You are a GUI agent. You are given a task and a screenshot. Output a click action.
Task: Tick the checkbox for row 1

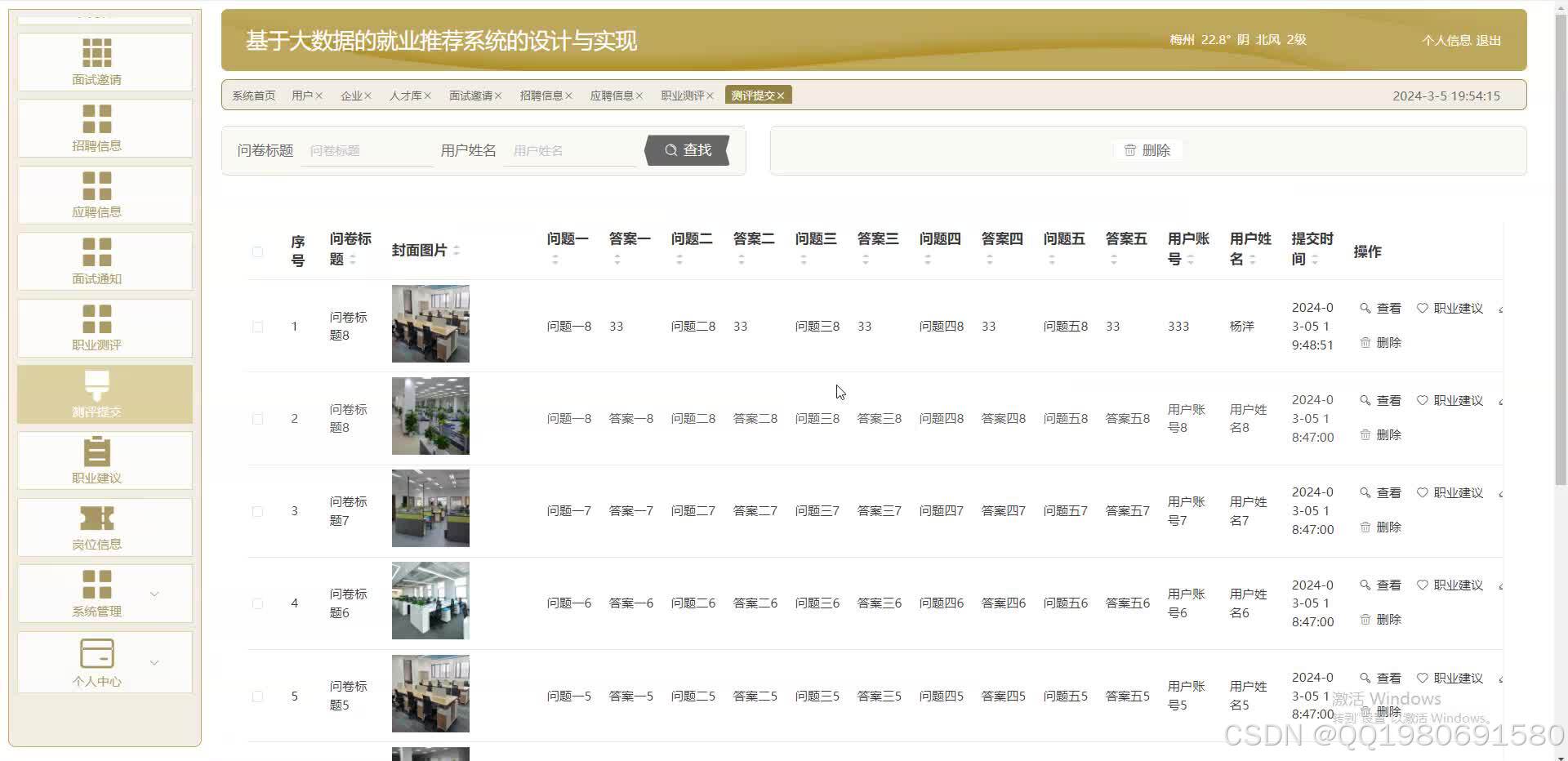click(257, 326)
